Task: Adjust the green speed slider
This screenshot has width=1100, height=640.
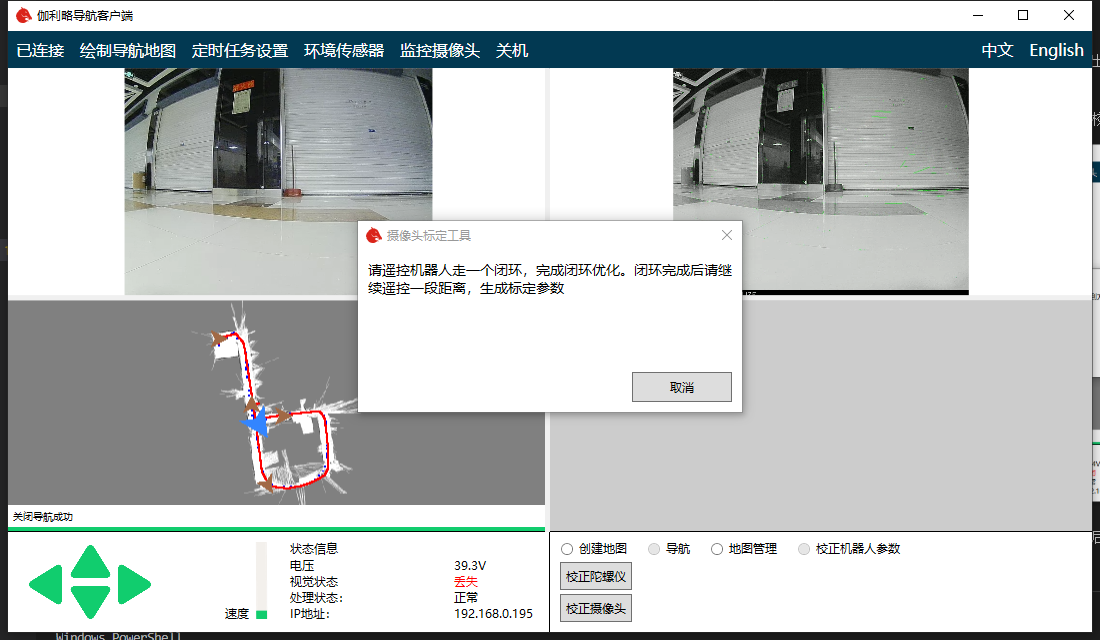Action: [262, 613]
